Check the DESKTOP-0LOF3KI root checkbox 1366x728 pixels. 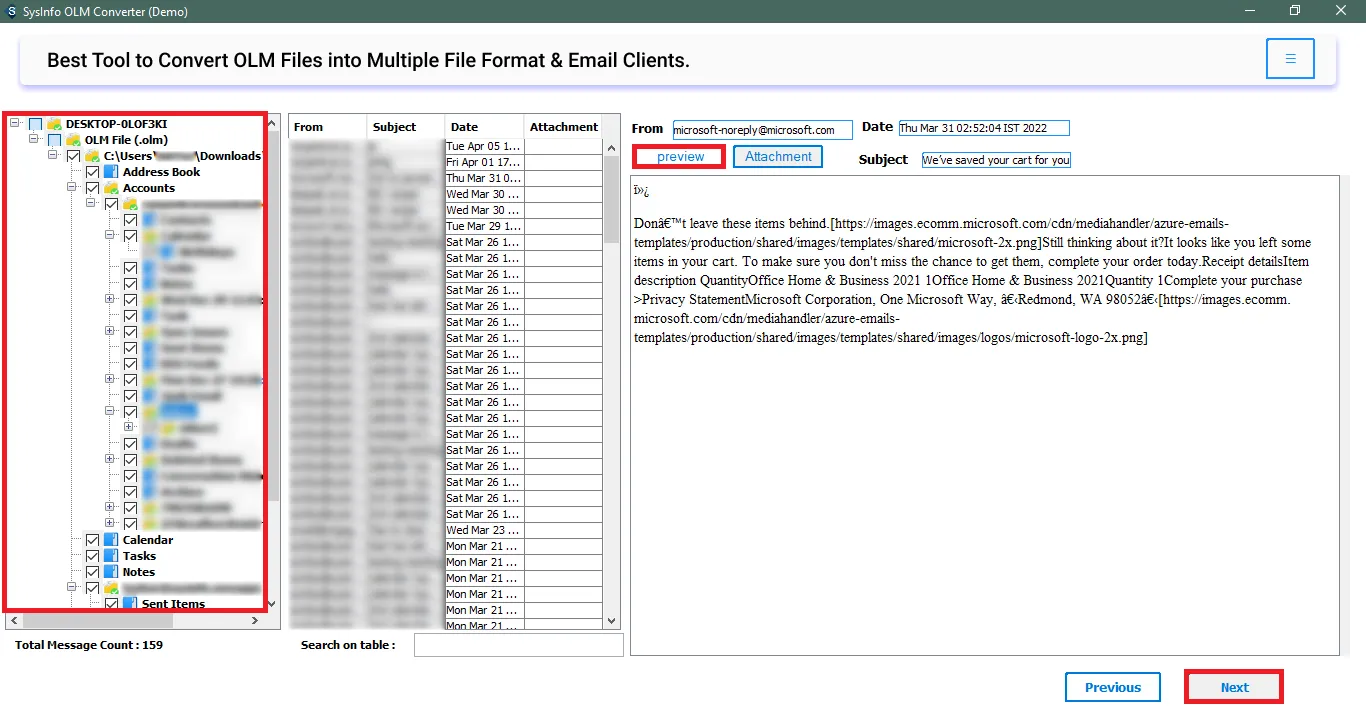click(36, 124)
